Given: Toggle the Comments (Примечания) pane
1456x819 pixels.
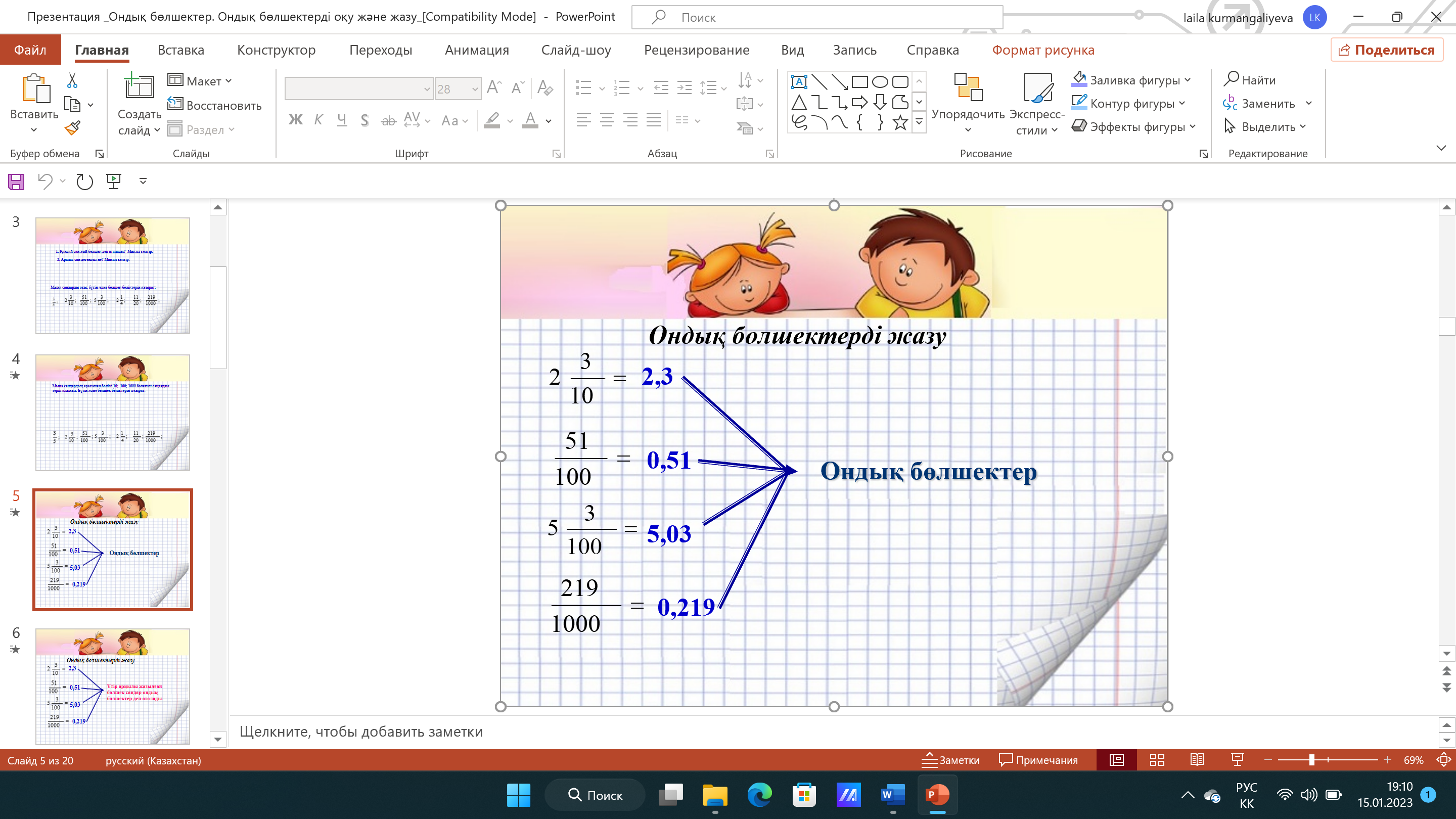Looking at the screenshot, I should (x=1038, y=760).
